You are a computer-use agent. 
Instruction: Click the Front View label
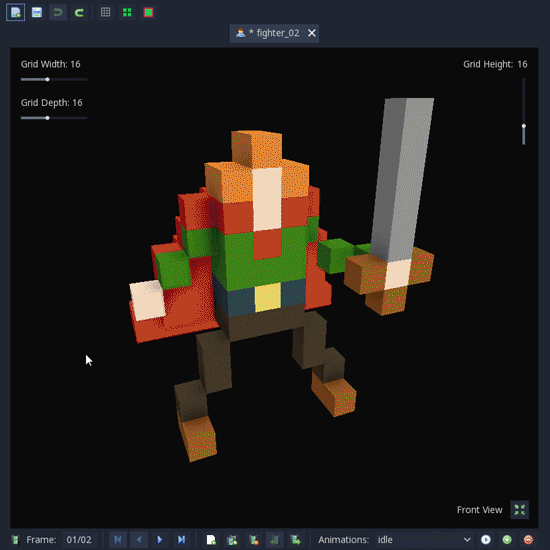tap(479, 510)
